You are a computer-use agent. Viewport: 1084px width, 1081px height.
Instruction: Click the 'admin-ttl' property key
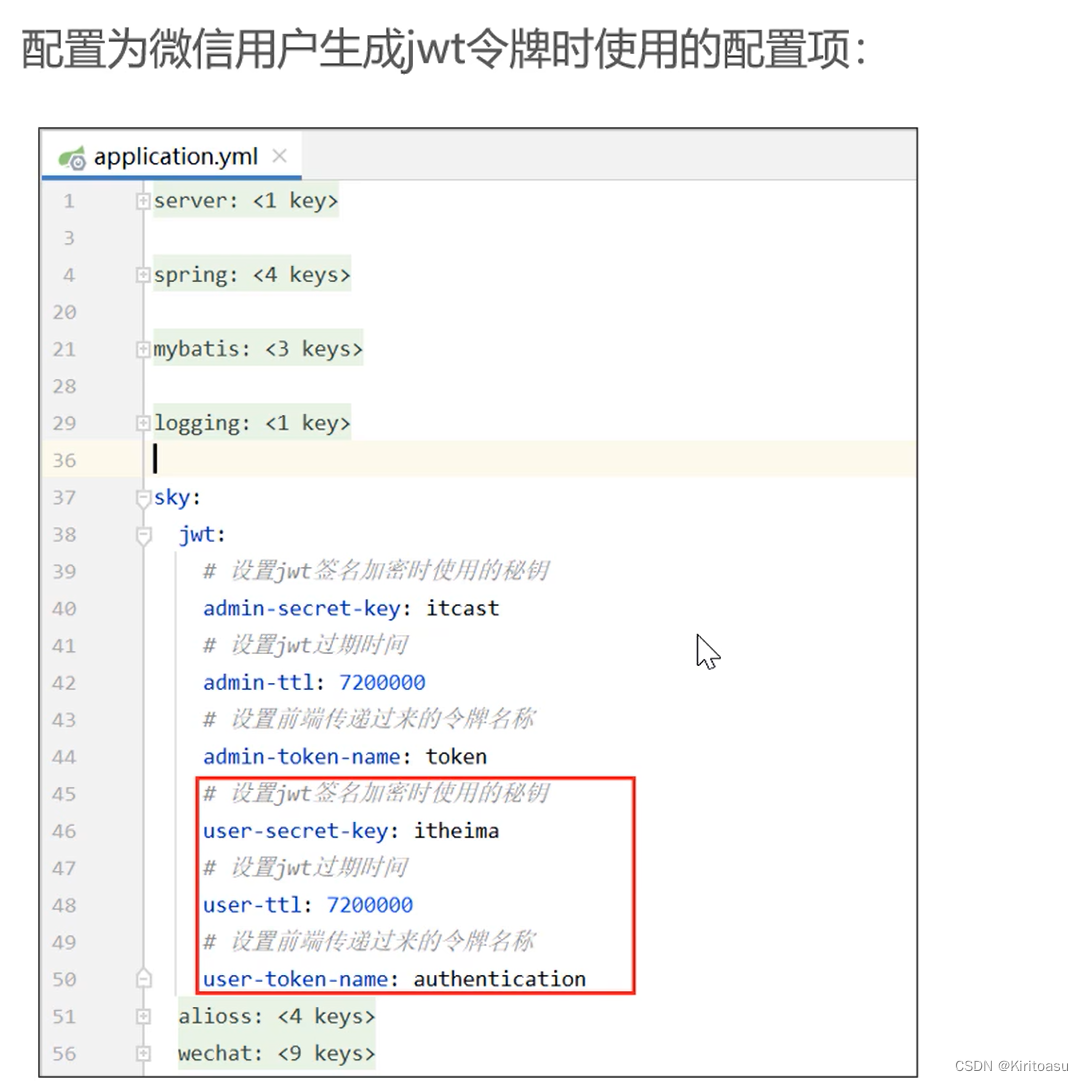(x=259, y=683)
